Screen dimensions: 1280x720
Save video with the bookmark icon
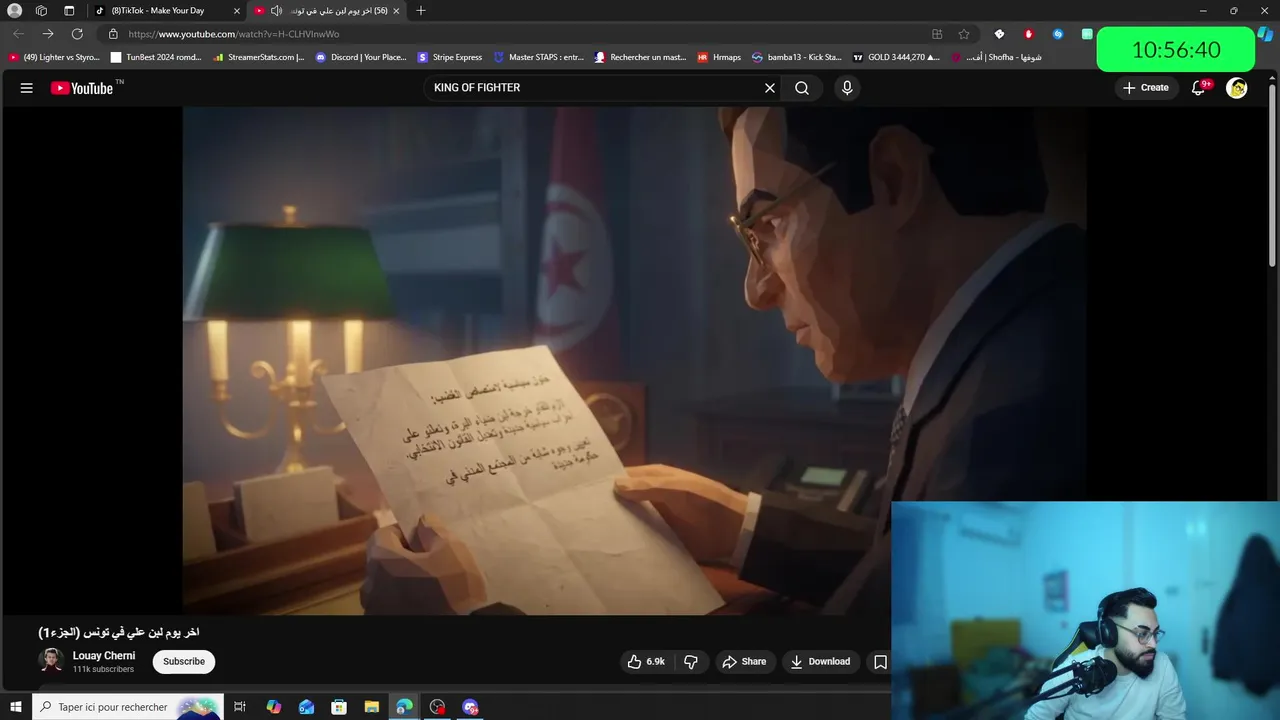coord(880,662)
